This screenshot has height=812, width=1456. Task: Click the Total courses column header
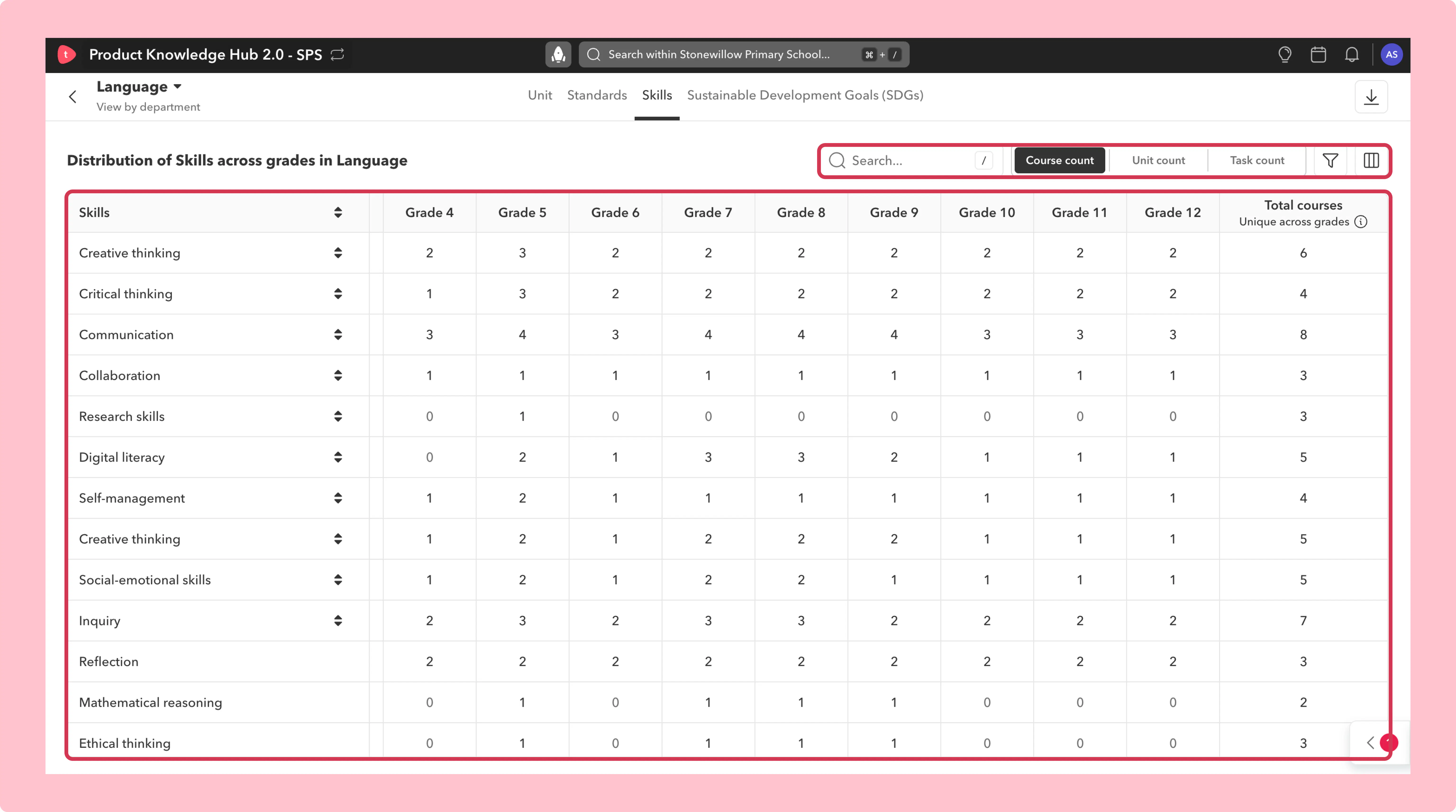click(1303, 212)
